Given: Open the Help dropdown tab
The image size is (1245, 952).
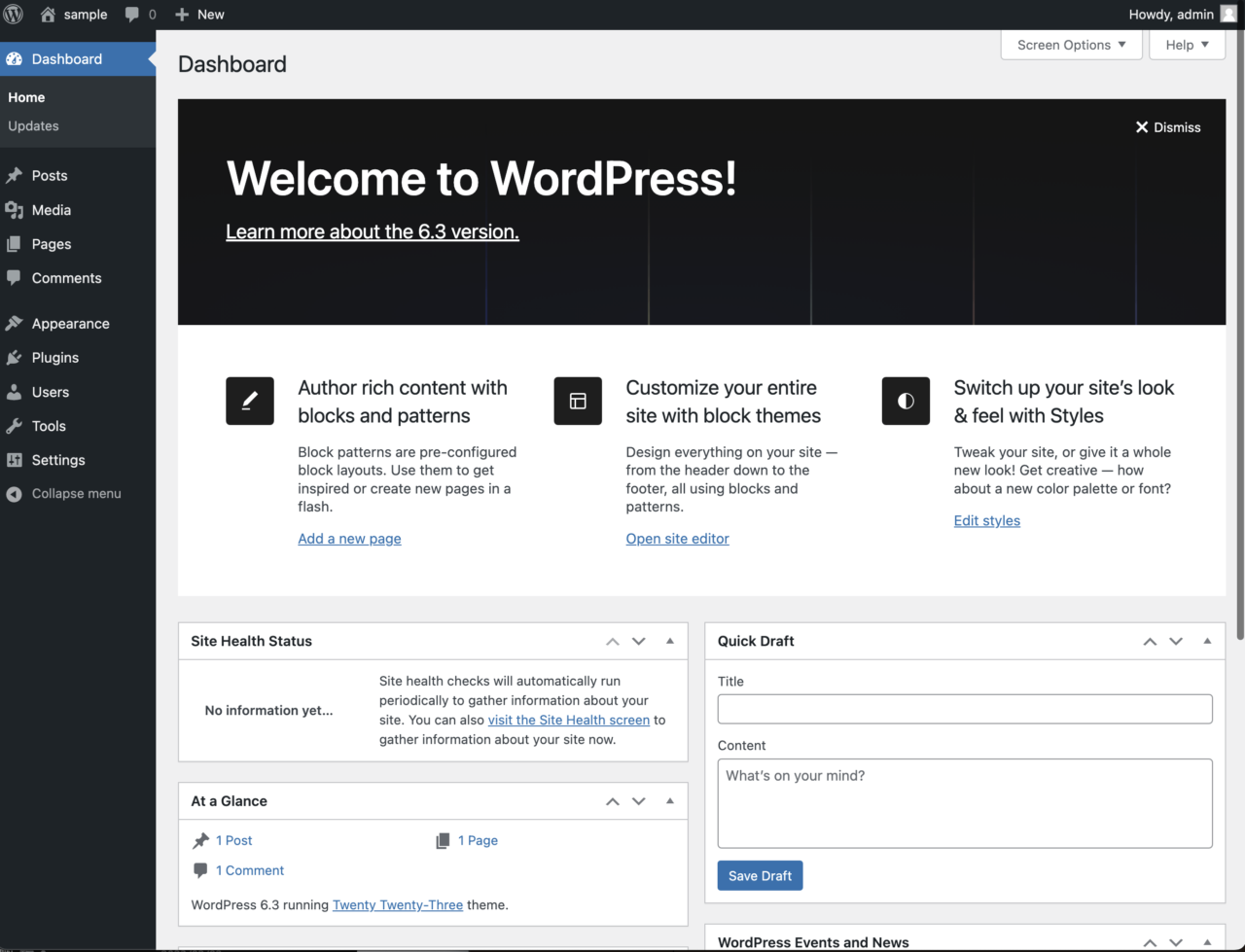Looking at the screenshot, I should click(x=1187, y=45).
